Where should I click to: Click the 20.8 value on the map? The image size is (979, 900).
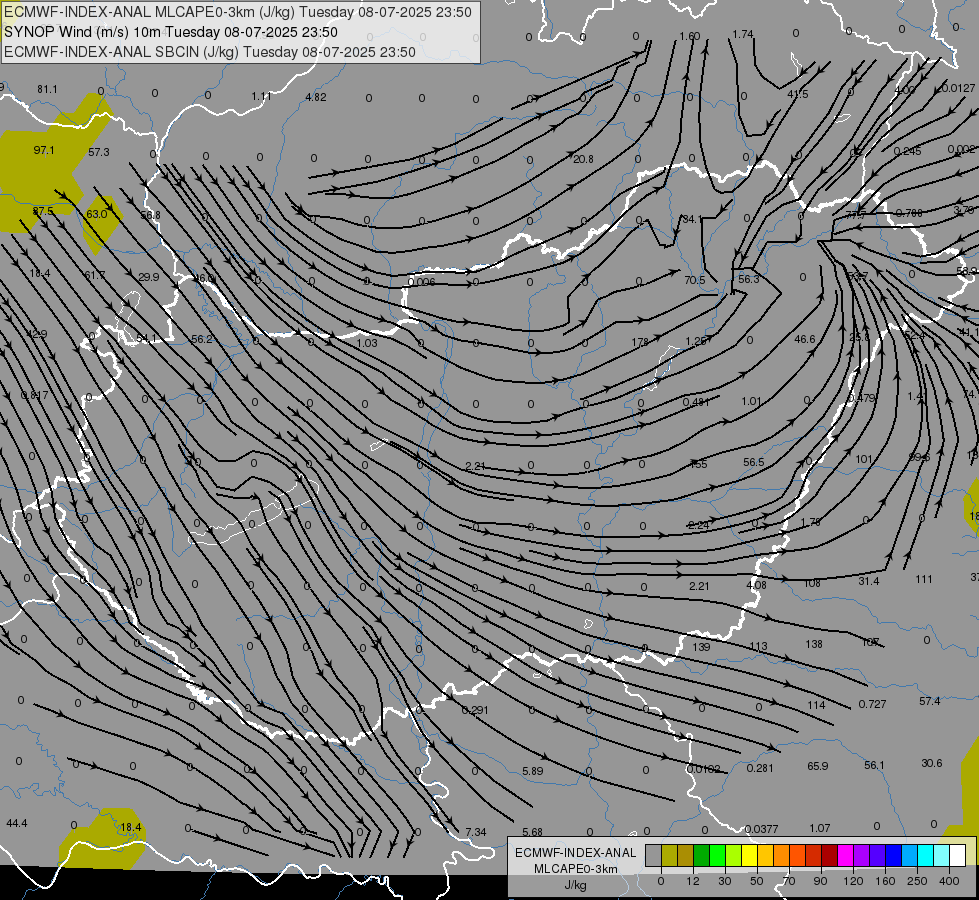pyautogui.click(x=583, y=159)
